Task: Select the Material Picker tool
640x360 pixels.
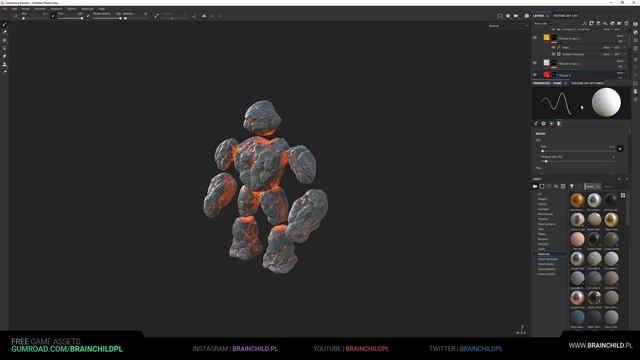Action: click(4, 71)
